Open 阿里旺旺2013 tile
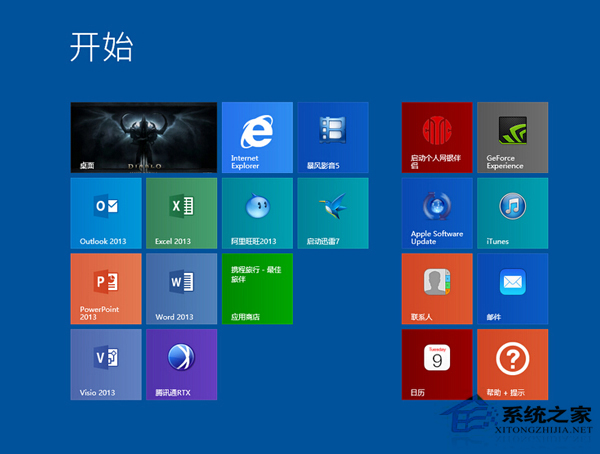Viewport: 600px width, 454px height. pyautogui.click(x=257, y=213)
